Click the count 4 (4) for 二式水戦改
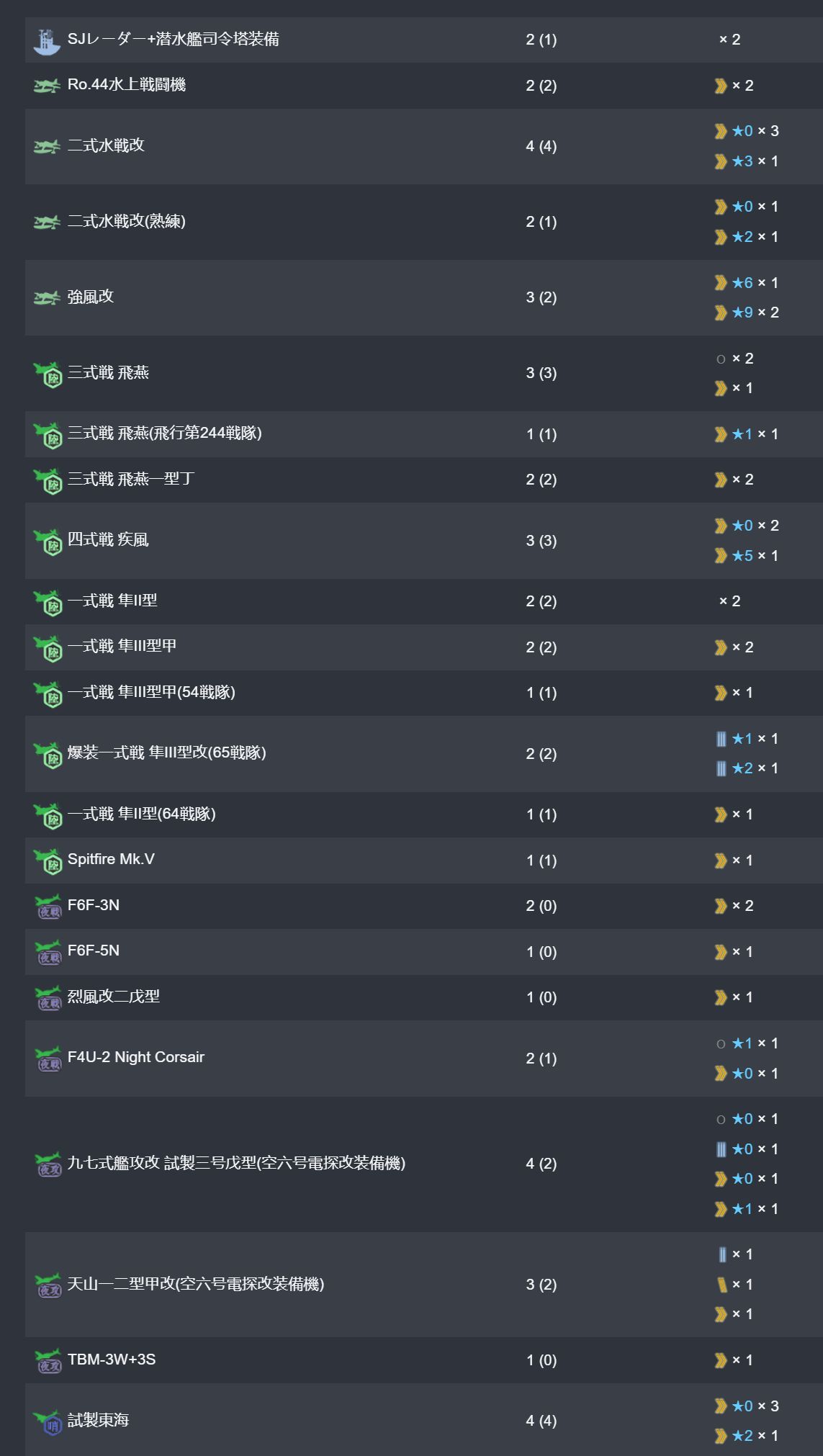Screen dimensions: 823x1456 tap(541, 146)
